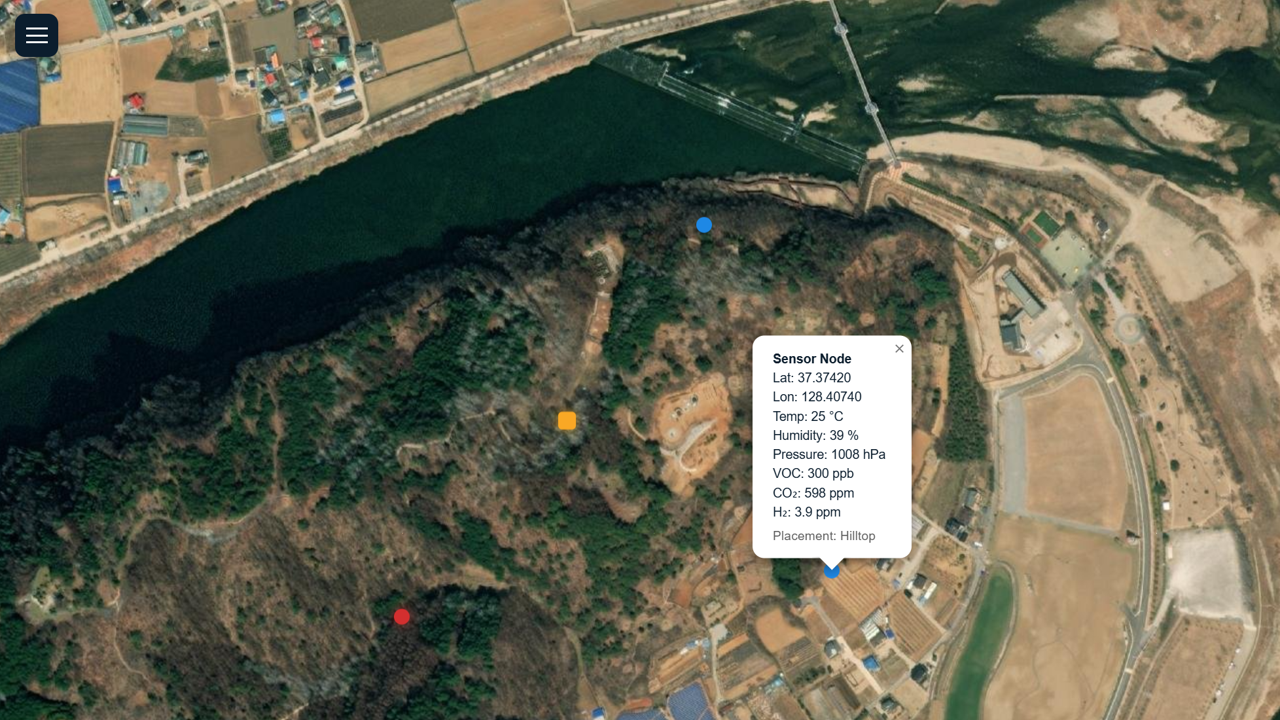Click the Lon: 128.40740 value
Screen dimensions: 1280x720
[817, 397]
